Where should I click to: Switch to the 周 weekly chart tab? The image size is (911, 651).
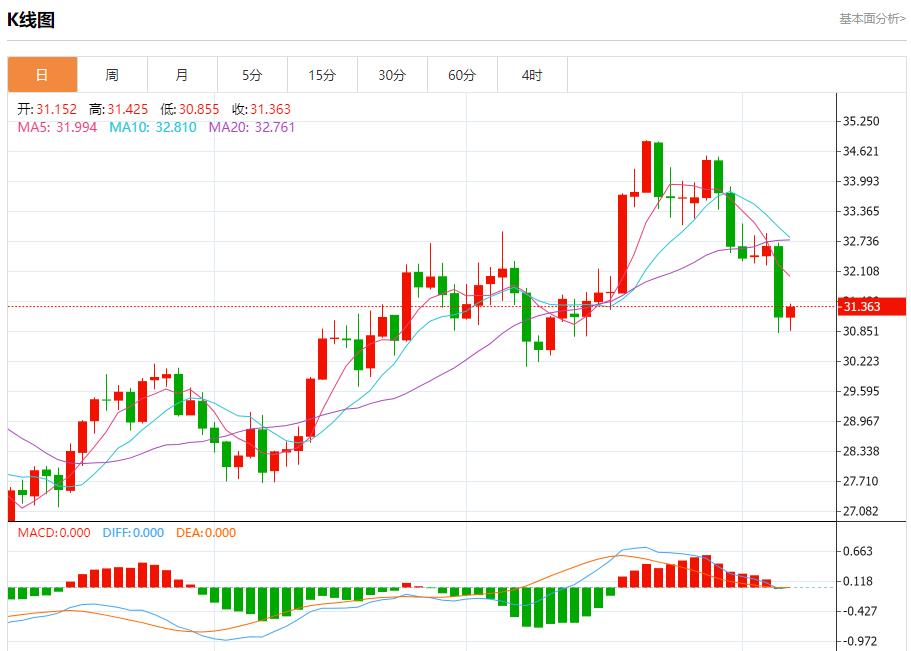coord(112,75)
